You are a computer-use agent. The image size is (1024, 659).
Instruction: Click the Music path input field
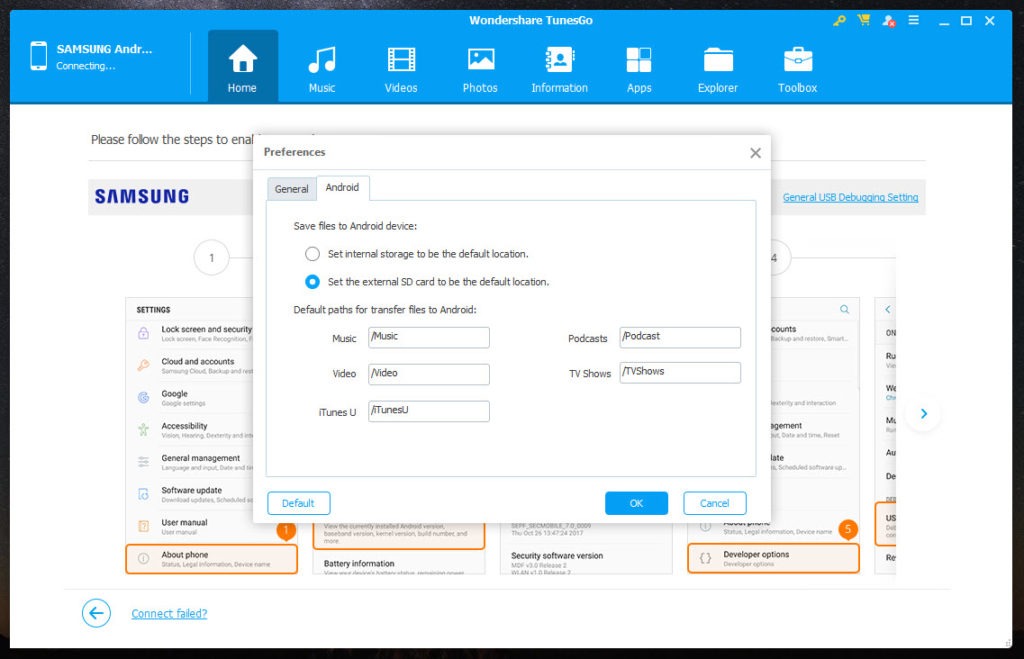[x=428, y=337]
